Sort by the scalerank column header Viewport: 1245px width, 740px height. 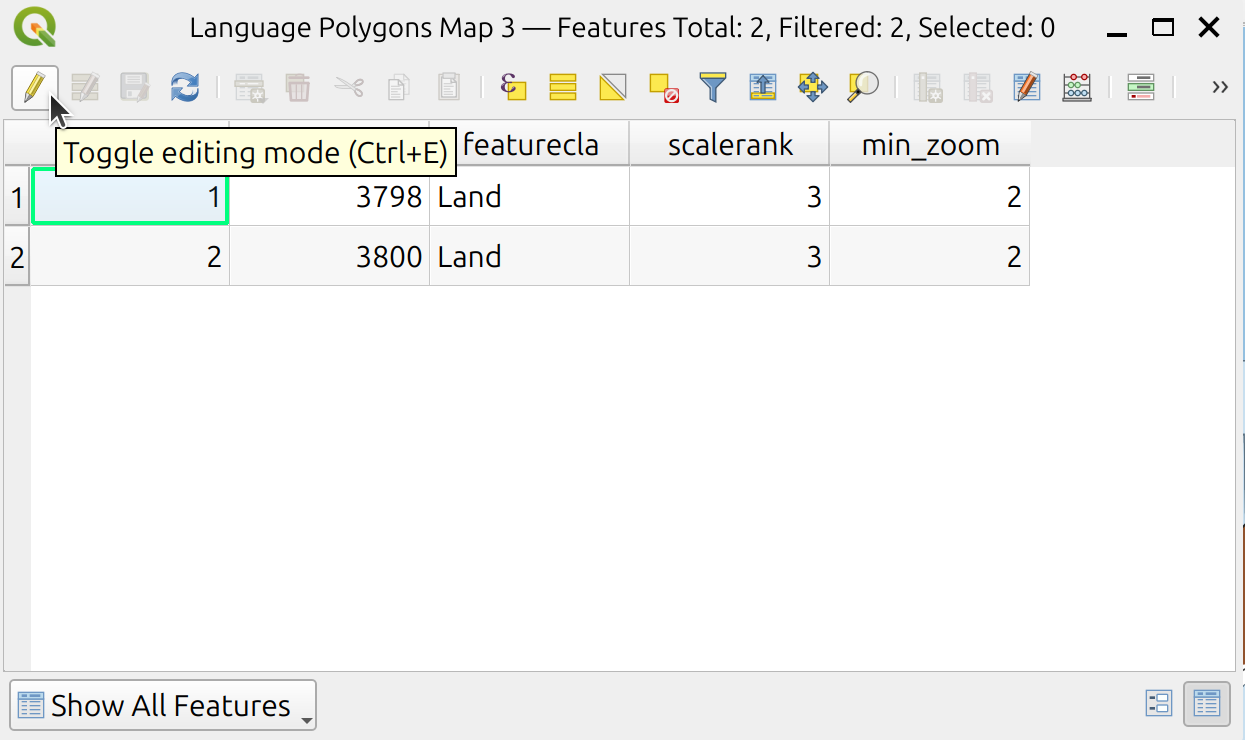click(x=728, y=144)
